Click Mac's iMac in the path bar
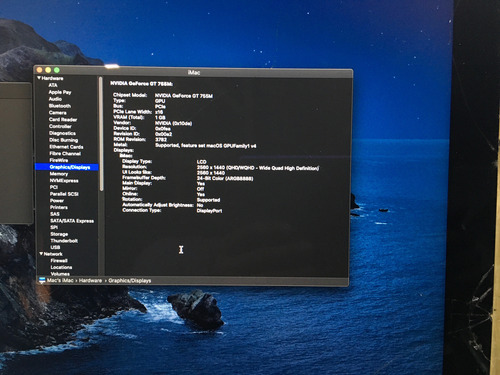This screenshot has height=375, width=500. (x=60, y=280)
